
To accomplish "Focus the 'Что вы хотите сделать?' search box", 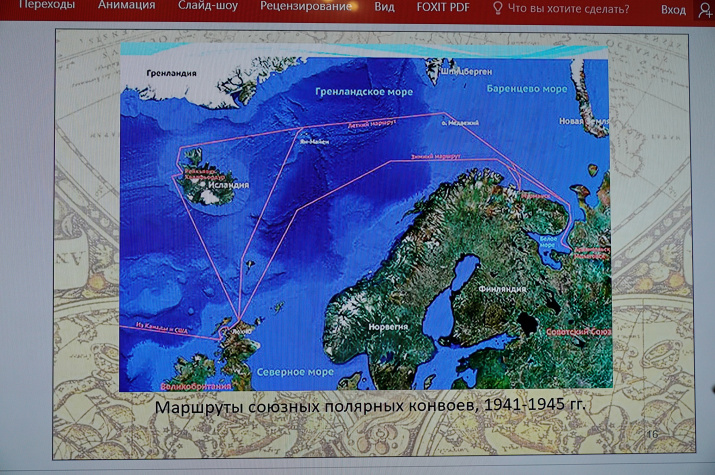I will coord(568,9).
